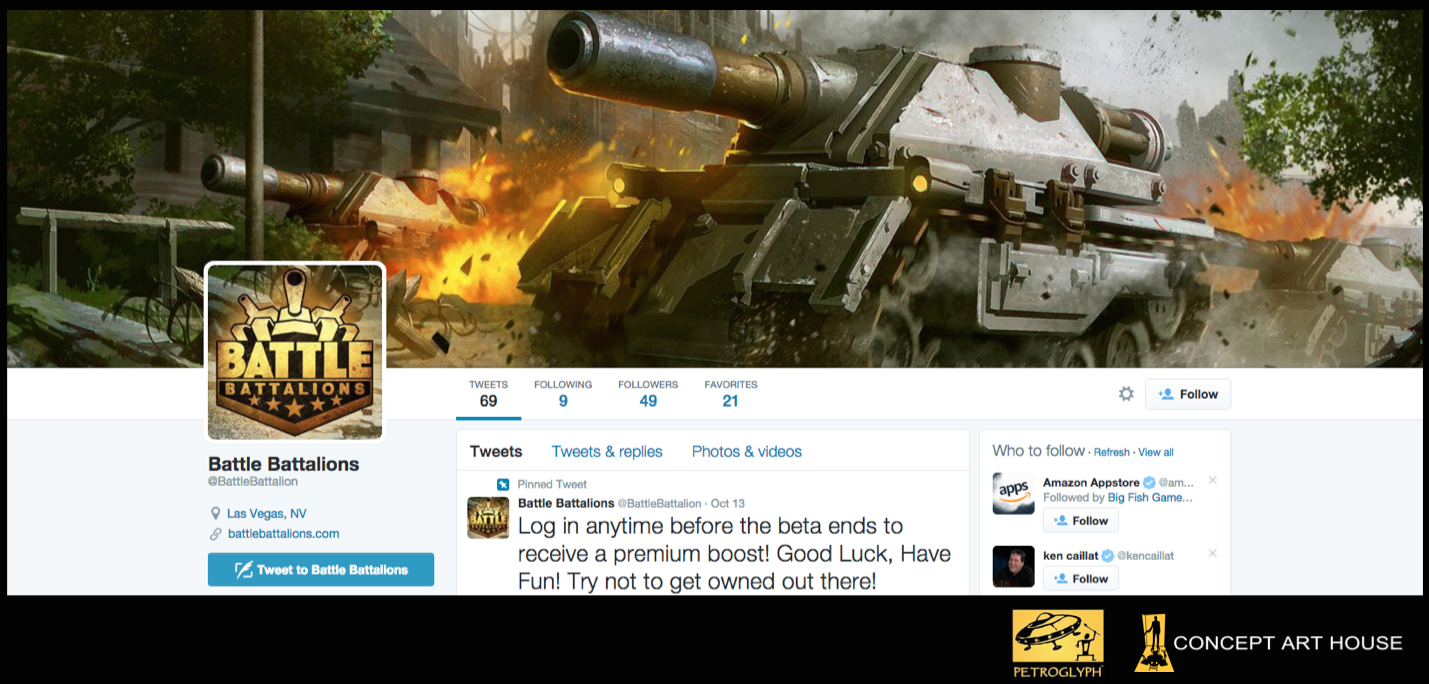
Task: Follow the ken caillat account
Action: 1081,578
